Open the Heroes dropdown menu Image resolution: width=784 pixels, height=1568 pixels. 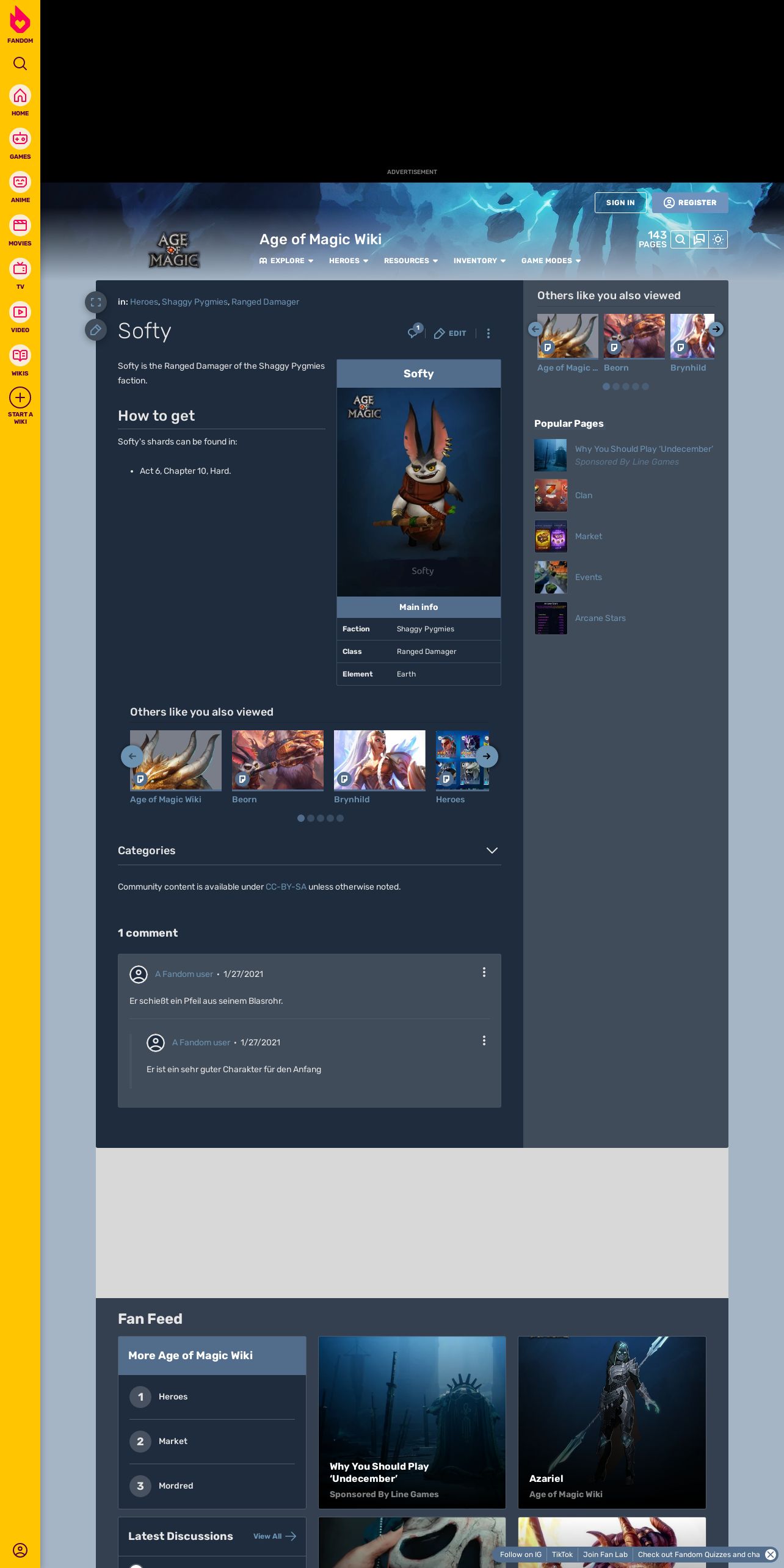349,261
